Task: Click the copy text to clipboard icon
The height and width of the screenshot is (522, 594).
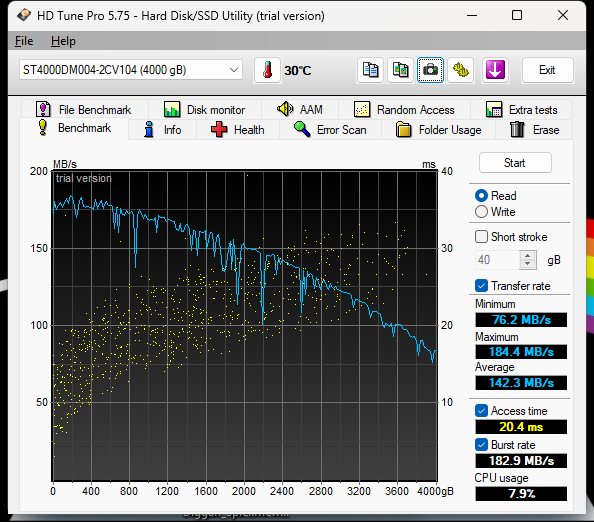Action: [x=370, y=70]
